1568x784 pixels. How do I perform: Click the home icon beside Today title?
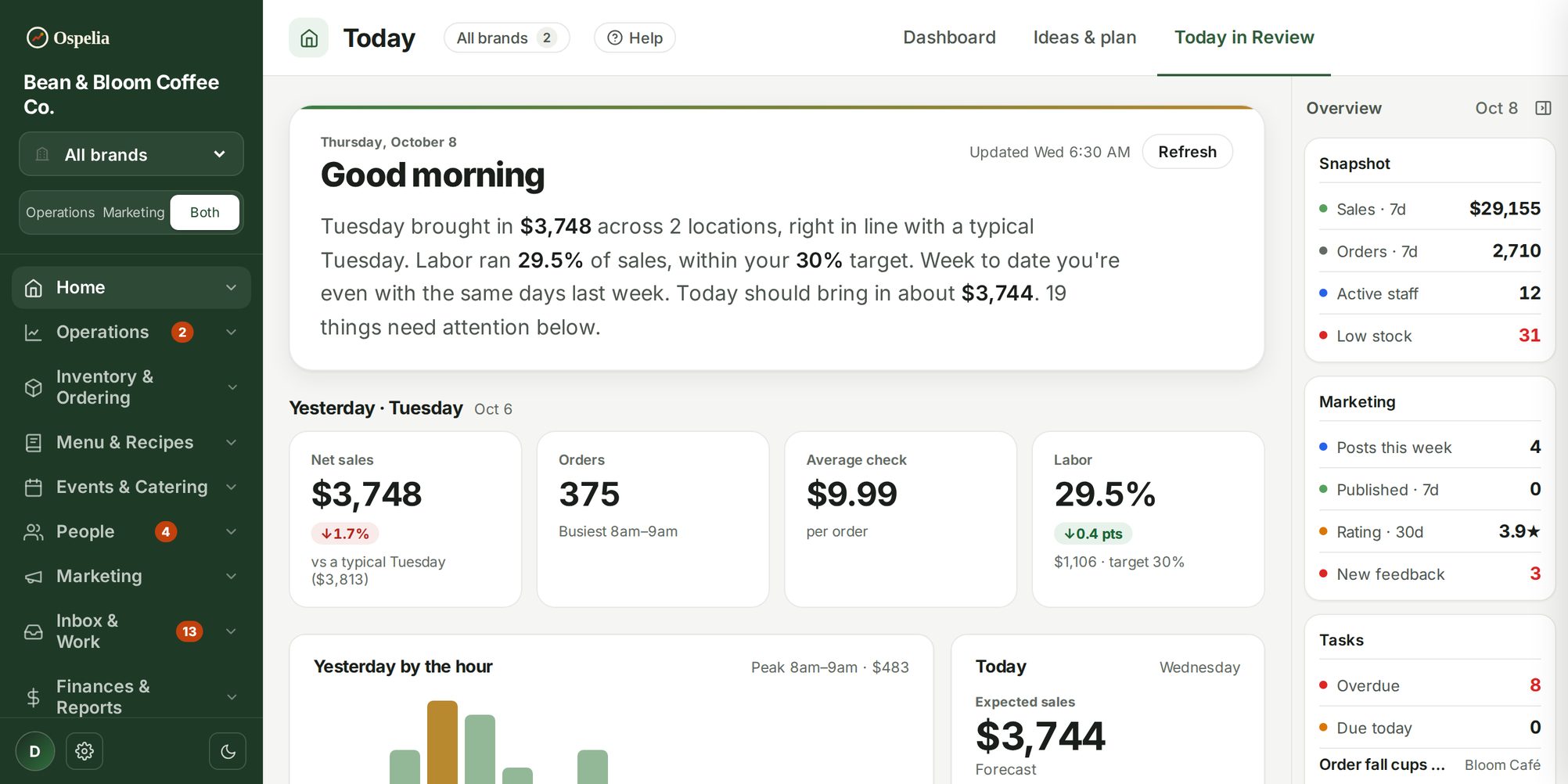point(309,38)
